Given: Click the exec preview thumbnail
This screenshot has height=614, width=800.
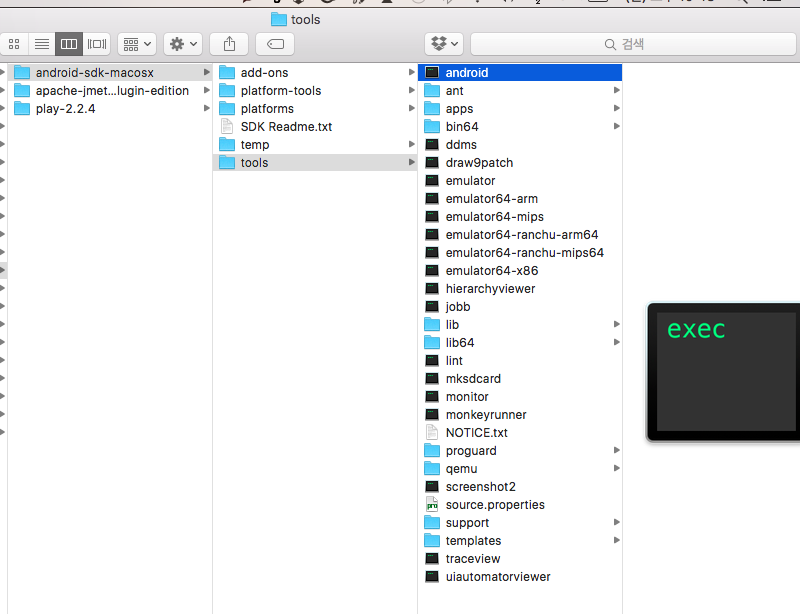Looking at the screenshot, I should coord(723,372).
